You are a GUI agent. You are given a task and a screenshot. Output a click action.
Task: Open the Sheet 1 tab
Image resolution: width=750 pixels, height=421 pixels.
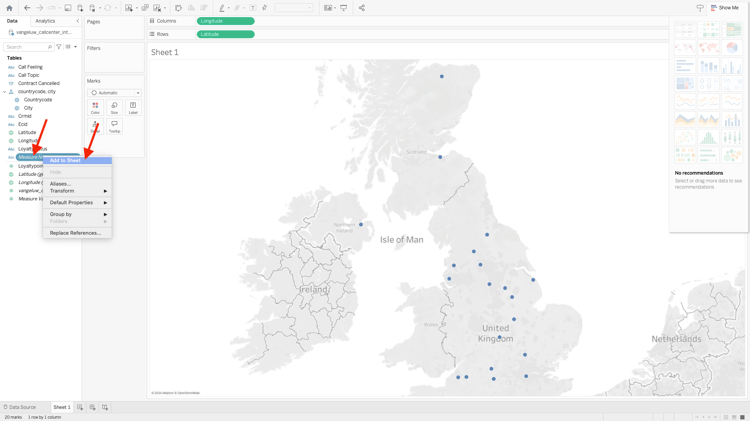point(62,407)
